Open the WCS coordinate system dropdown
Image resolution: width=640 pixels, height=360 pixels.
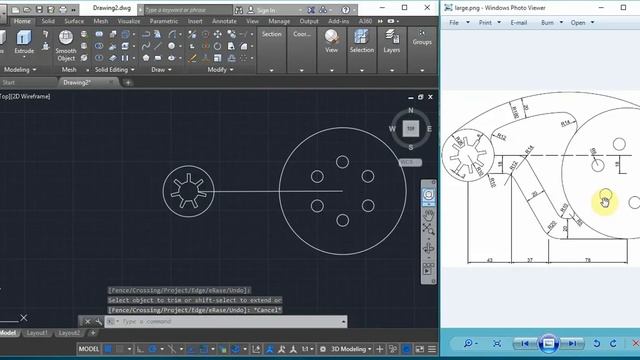coord(410,162)
